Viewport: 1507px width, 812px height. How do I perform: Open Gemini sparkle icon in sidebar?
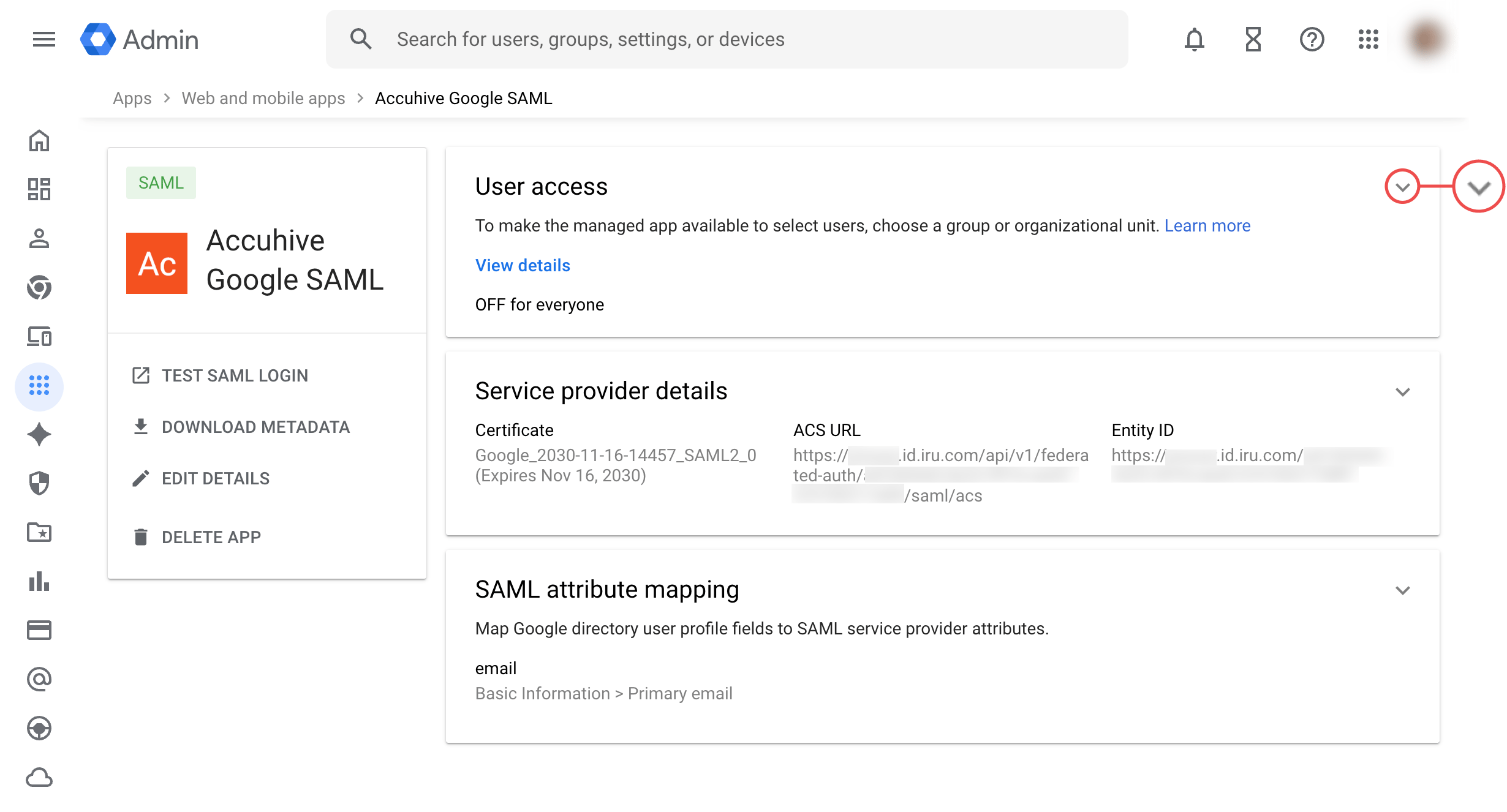[39, 434]
